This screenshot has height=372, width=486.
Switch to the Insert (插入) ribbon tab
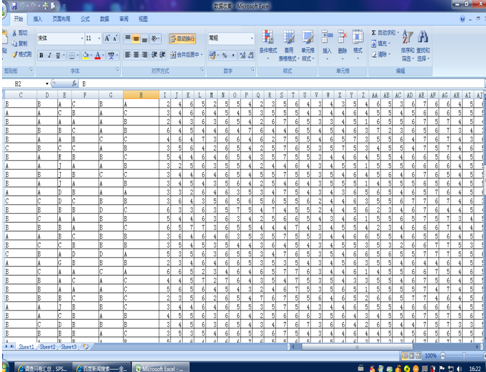click(38, 19)
